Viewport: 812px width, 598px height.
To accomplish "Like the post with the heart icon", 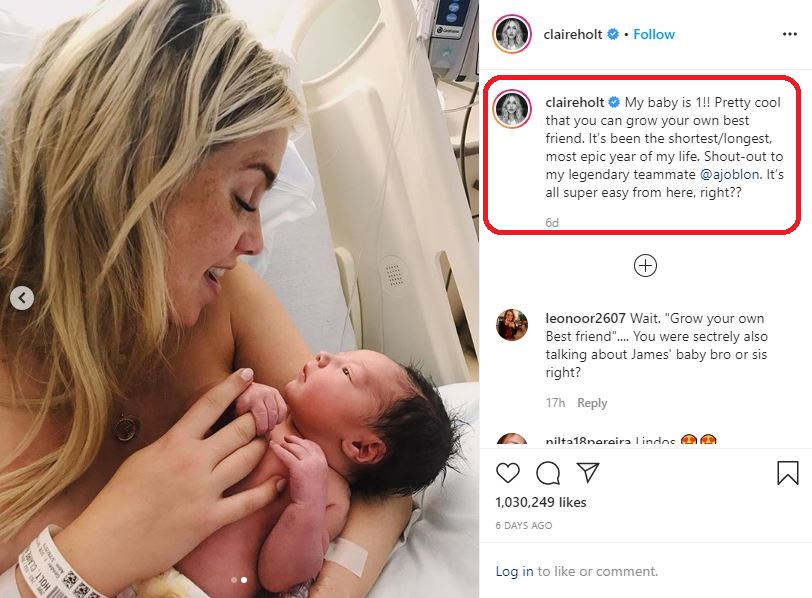I will click(x=508, y=473).
